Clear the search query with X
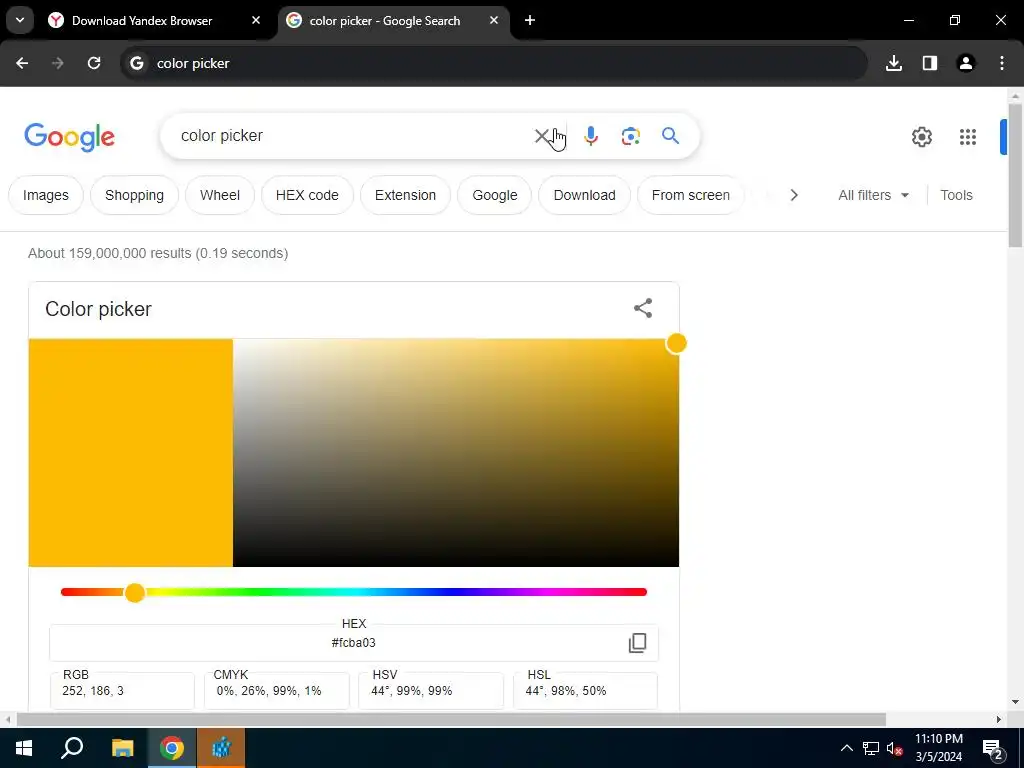1024x768 pixels. 542,136
